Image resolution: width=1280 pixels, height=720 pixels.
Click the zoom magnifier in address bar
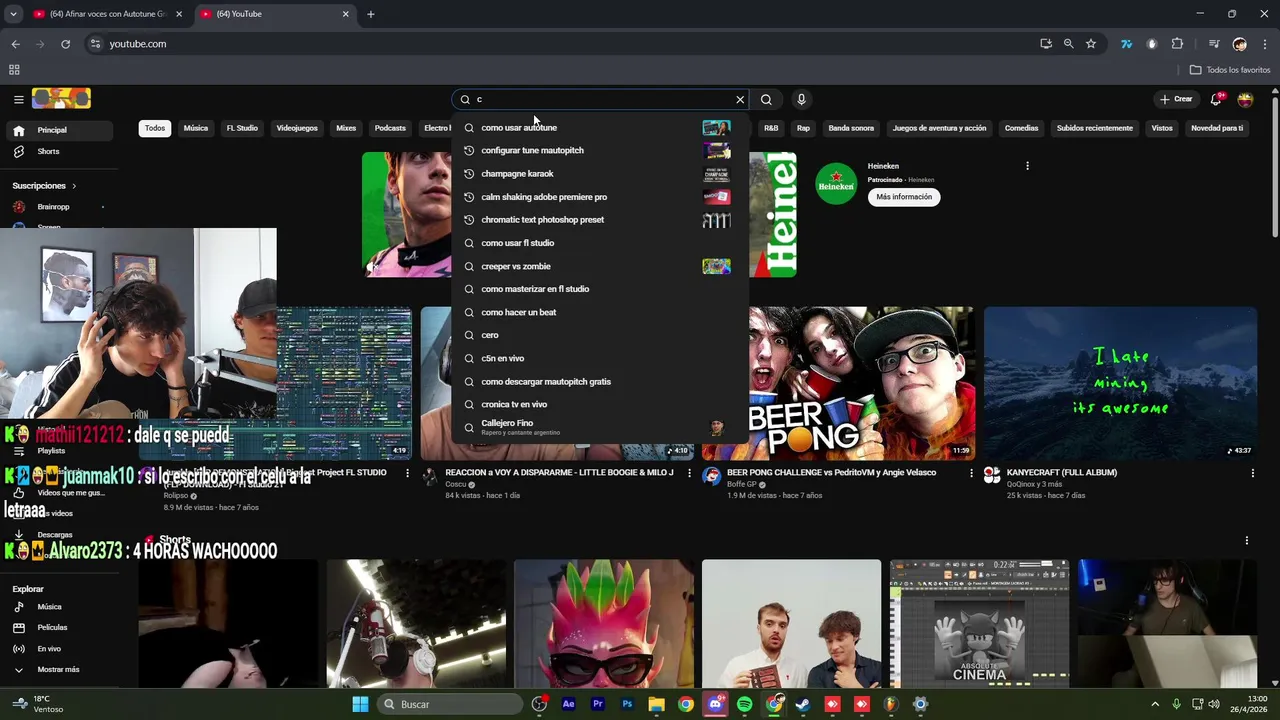[1068, 44]
